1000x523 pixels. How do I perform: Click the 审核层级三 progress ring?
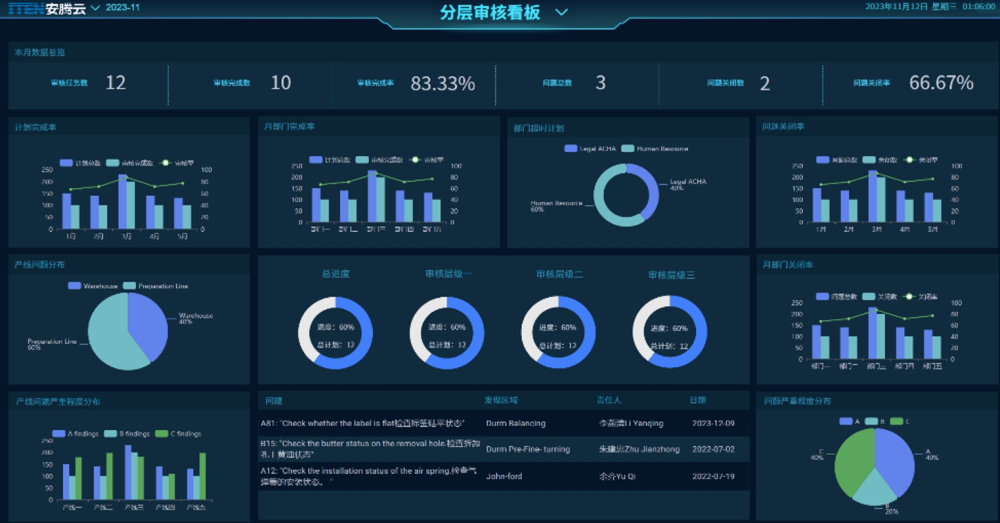pos(670,332)
